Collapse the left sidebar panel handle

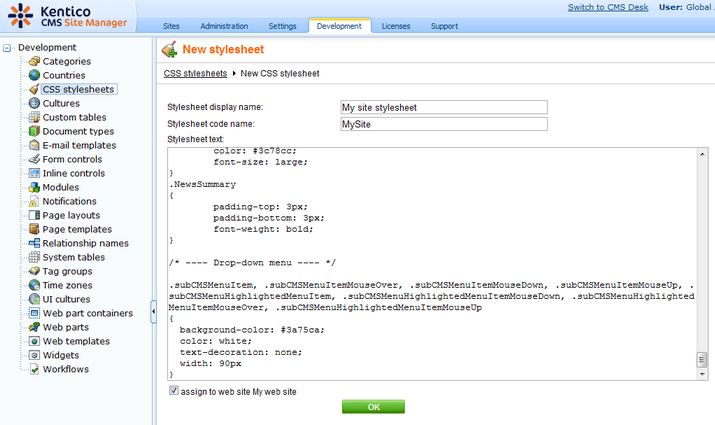pos(153,313)
